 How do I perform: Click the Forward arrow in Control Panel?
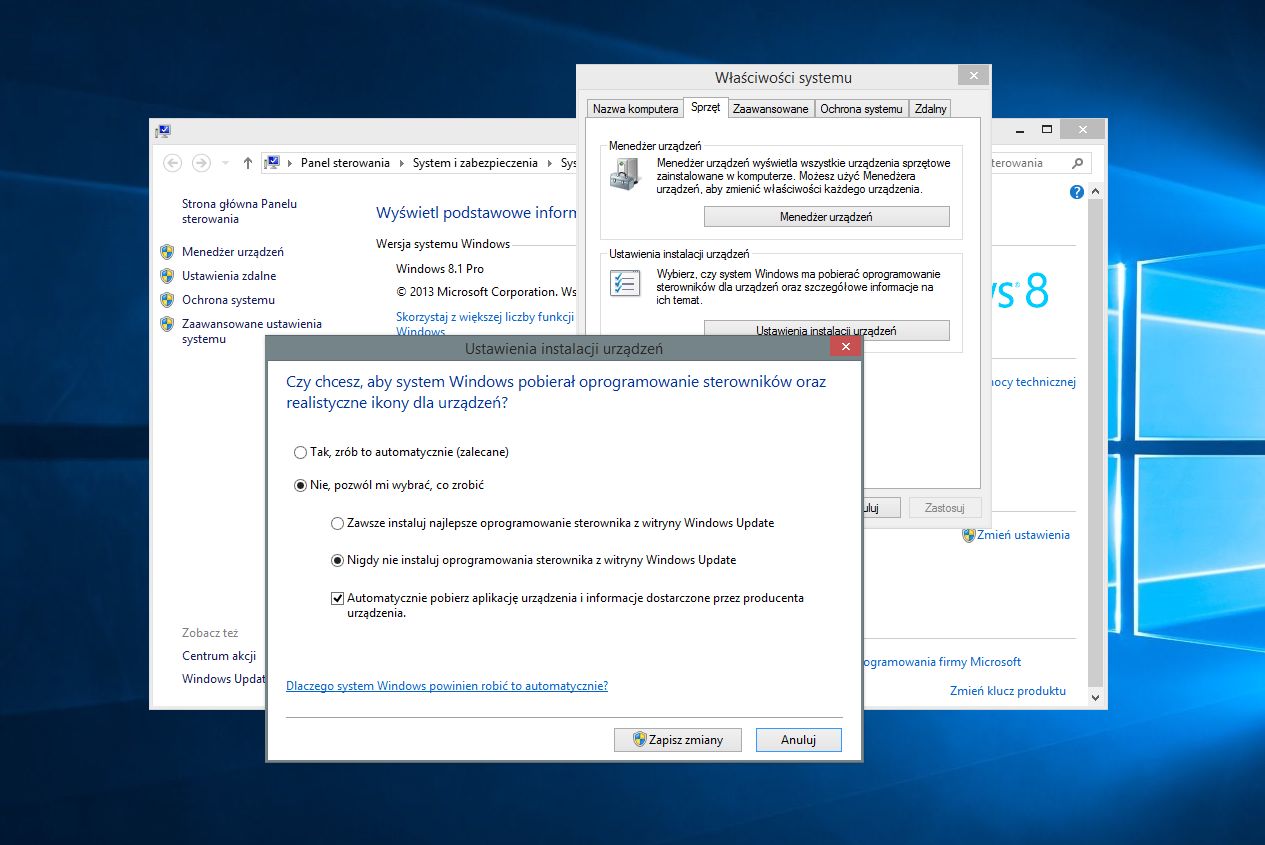tap(201, 163)
